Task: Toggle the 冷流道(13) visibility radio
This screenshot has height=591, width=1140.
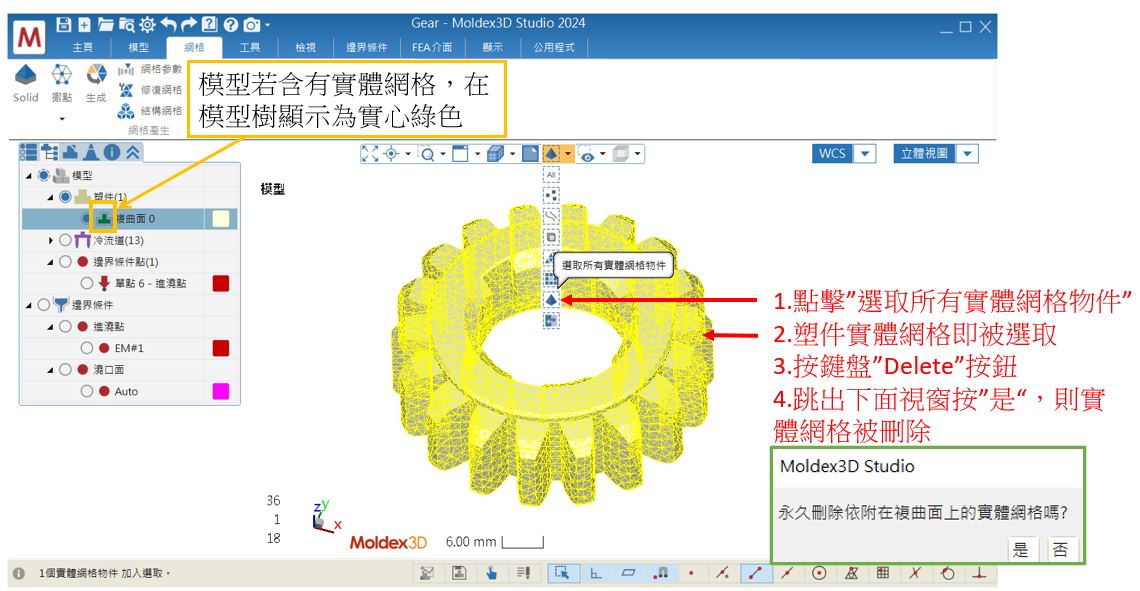Action: pos(65,240)
